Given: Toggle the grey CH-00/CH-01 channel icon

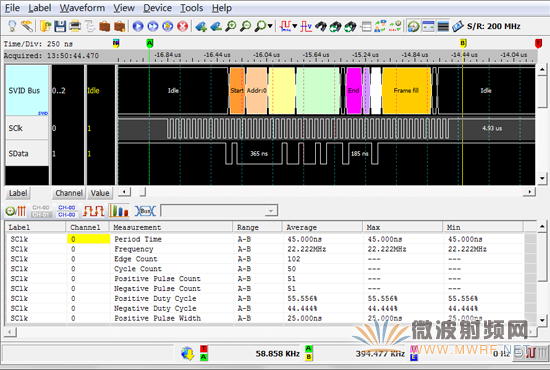Looking at the screenshot, I should click(41, 211).
